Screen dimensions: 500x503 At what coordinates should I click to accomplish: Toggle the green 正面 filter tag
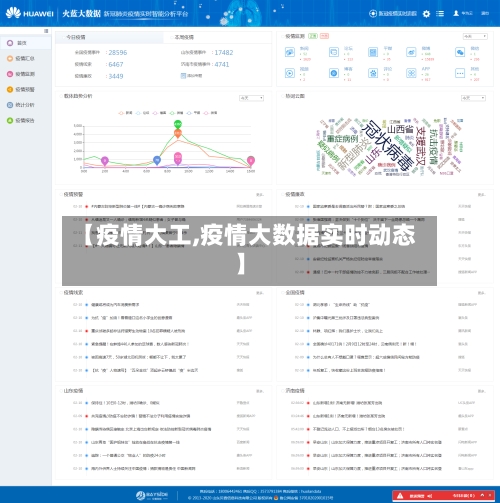click(x=313, y=36)
